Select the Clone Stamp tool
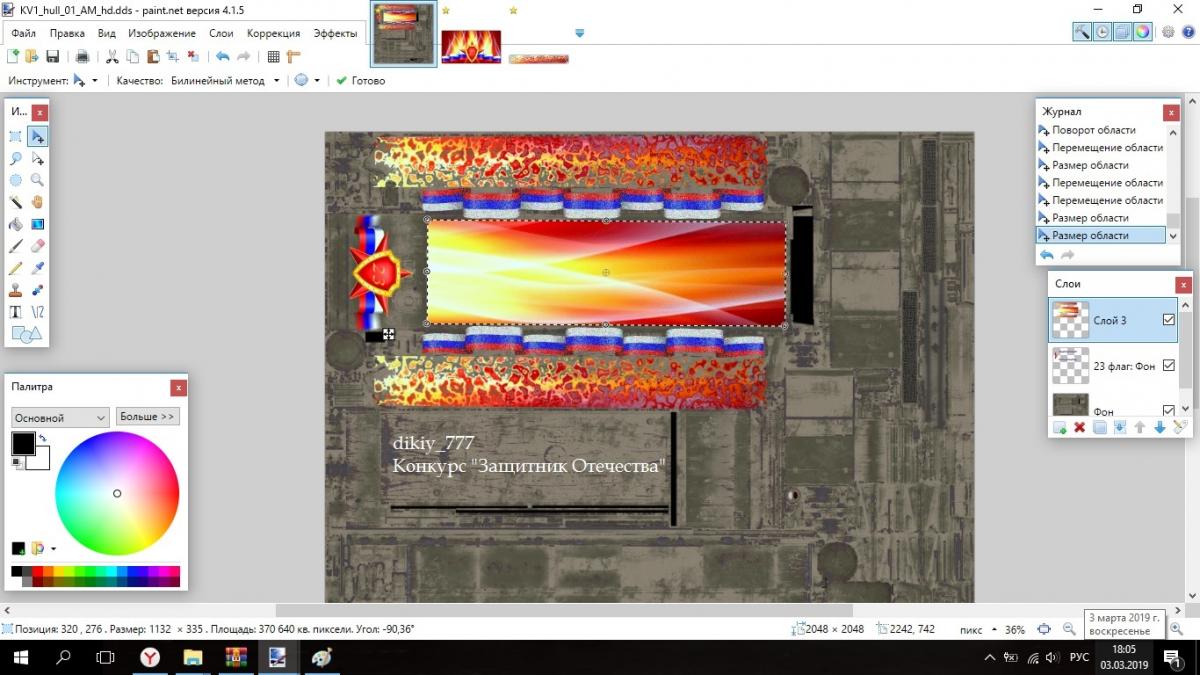 coord(16,290)
